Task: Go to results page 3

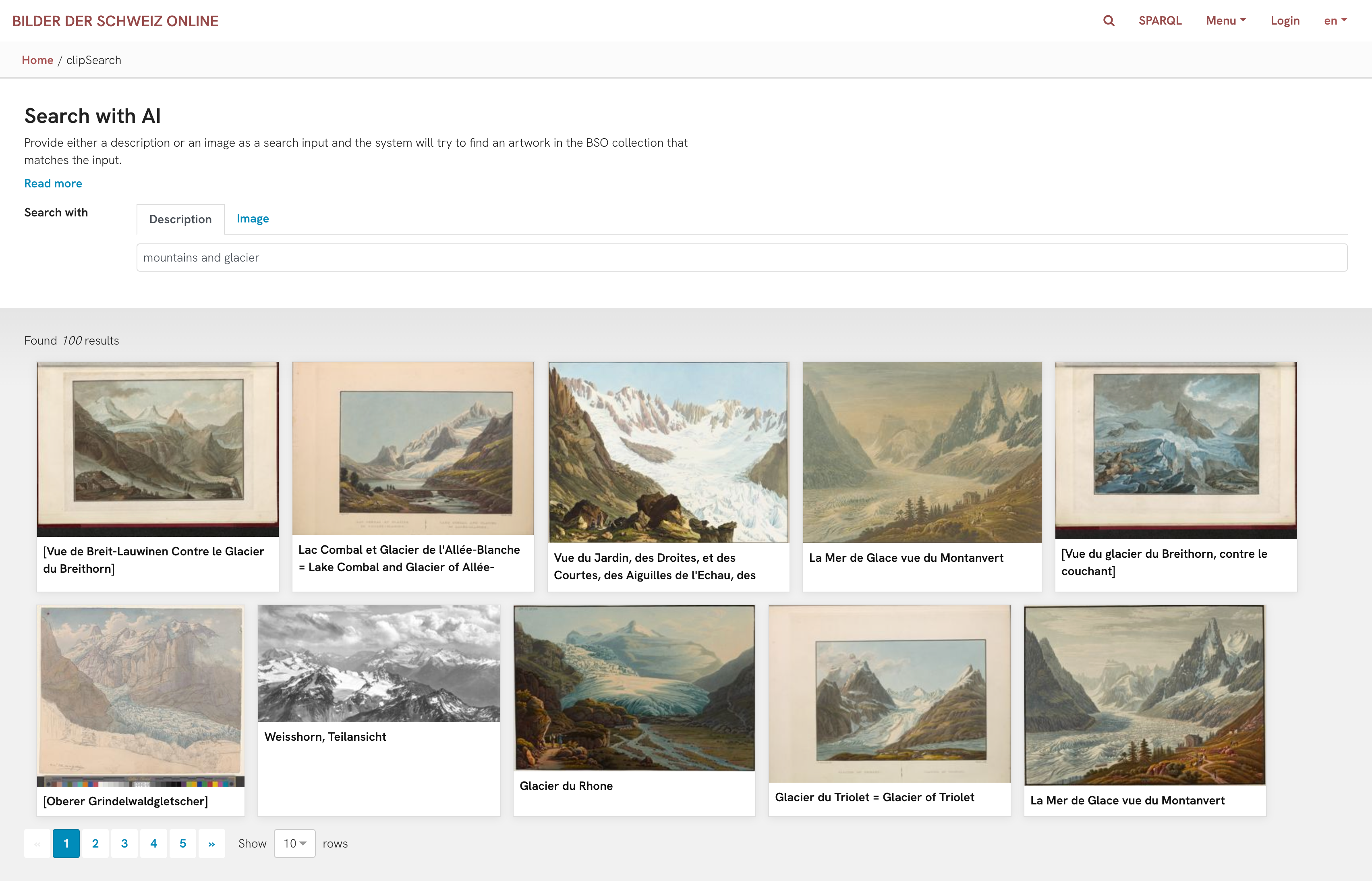Action: [x=124, y=843]
